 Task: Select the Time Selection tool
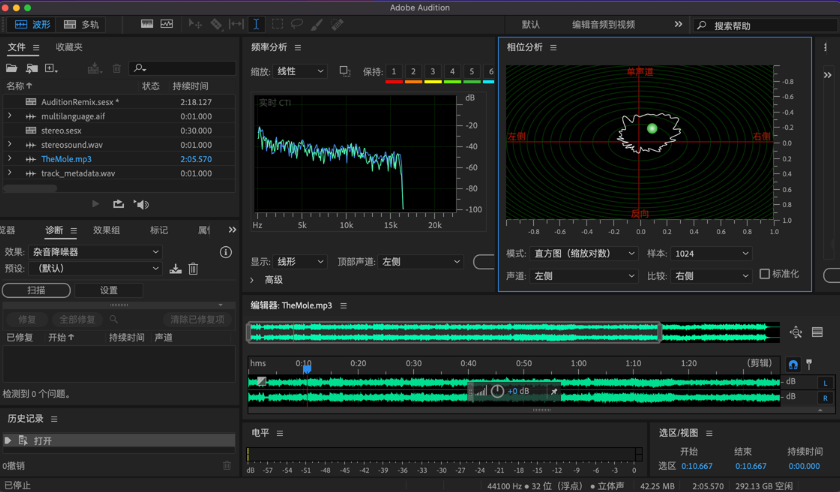tap(256, 24)
